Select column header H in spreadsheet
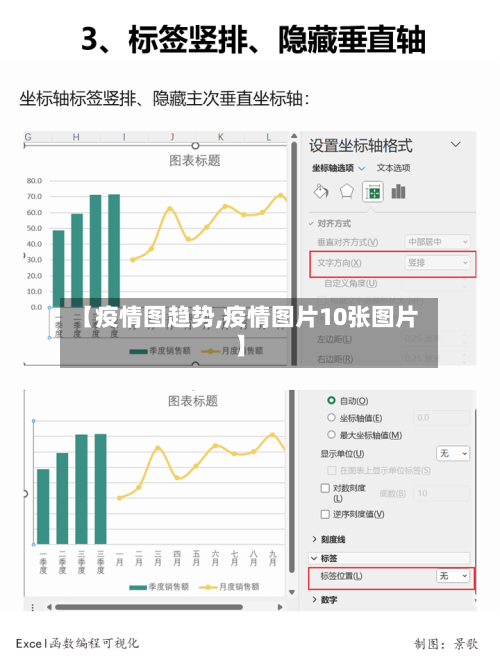500x666 pixels. [x=76, y=137]
